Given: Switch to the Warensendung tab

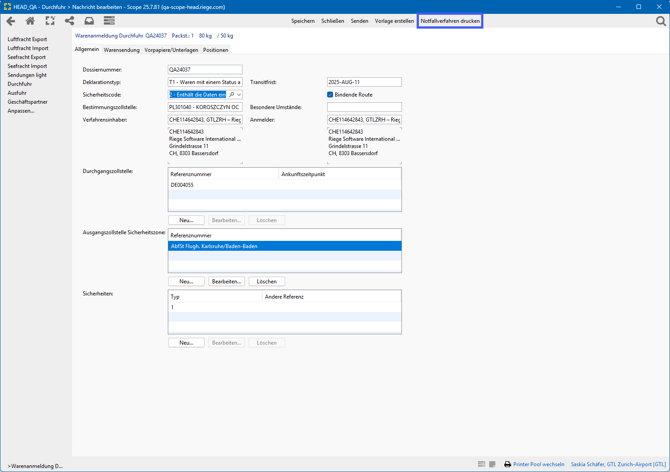Looking at the screenshot, I should (122, 50).
